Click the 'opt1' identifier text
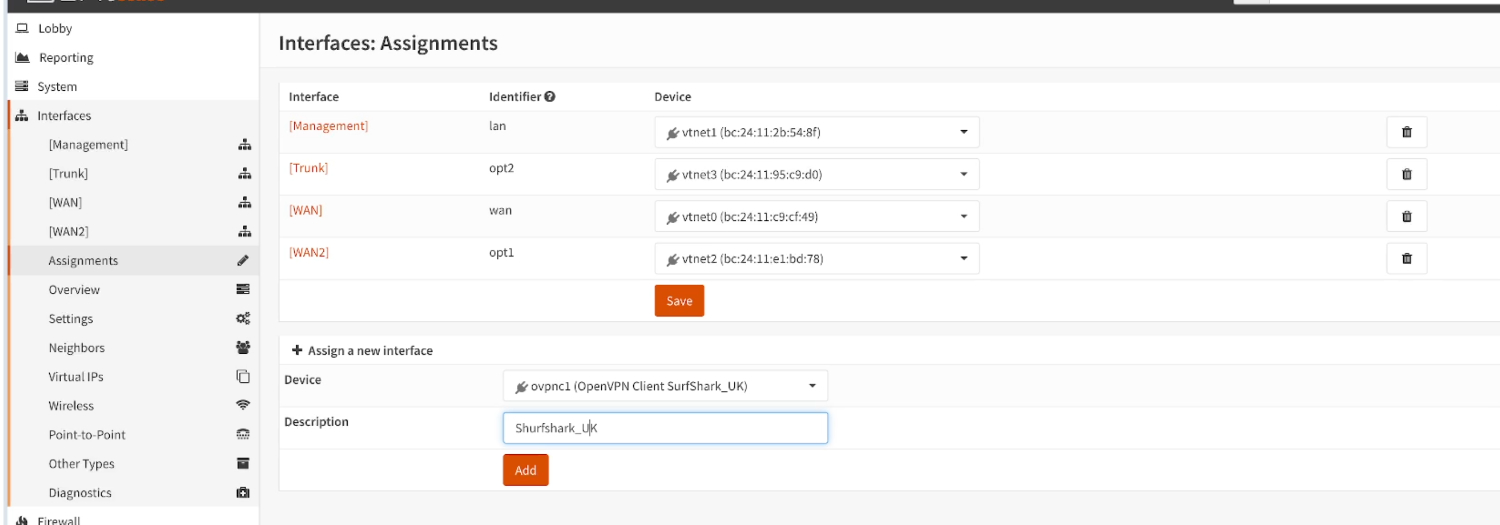The height and width of the screenshot is (525, 1500). pos(501,252)
